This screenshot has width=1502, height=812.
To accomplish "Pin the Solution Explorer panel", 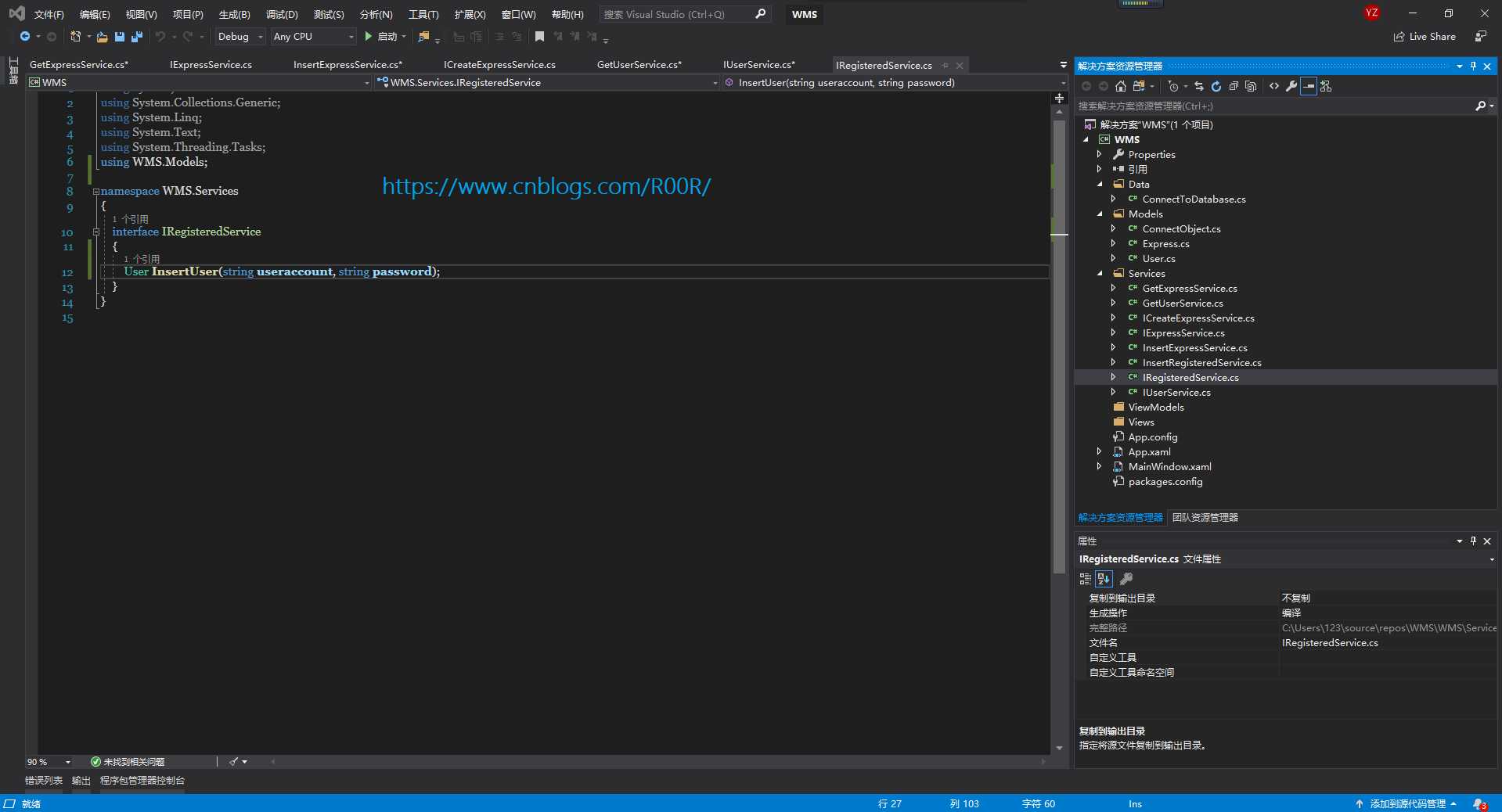I will [1473, 66].
